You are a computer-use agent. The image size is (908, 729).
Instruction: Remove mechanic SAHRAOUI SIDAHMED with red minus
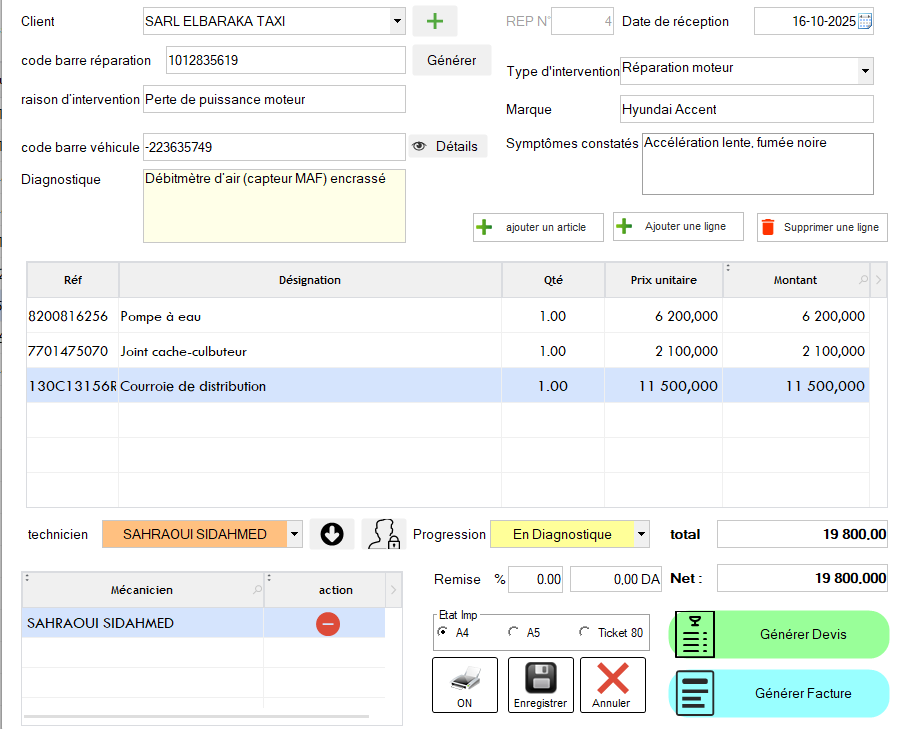(x=328, y=624)
